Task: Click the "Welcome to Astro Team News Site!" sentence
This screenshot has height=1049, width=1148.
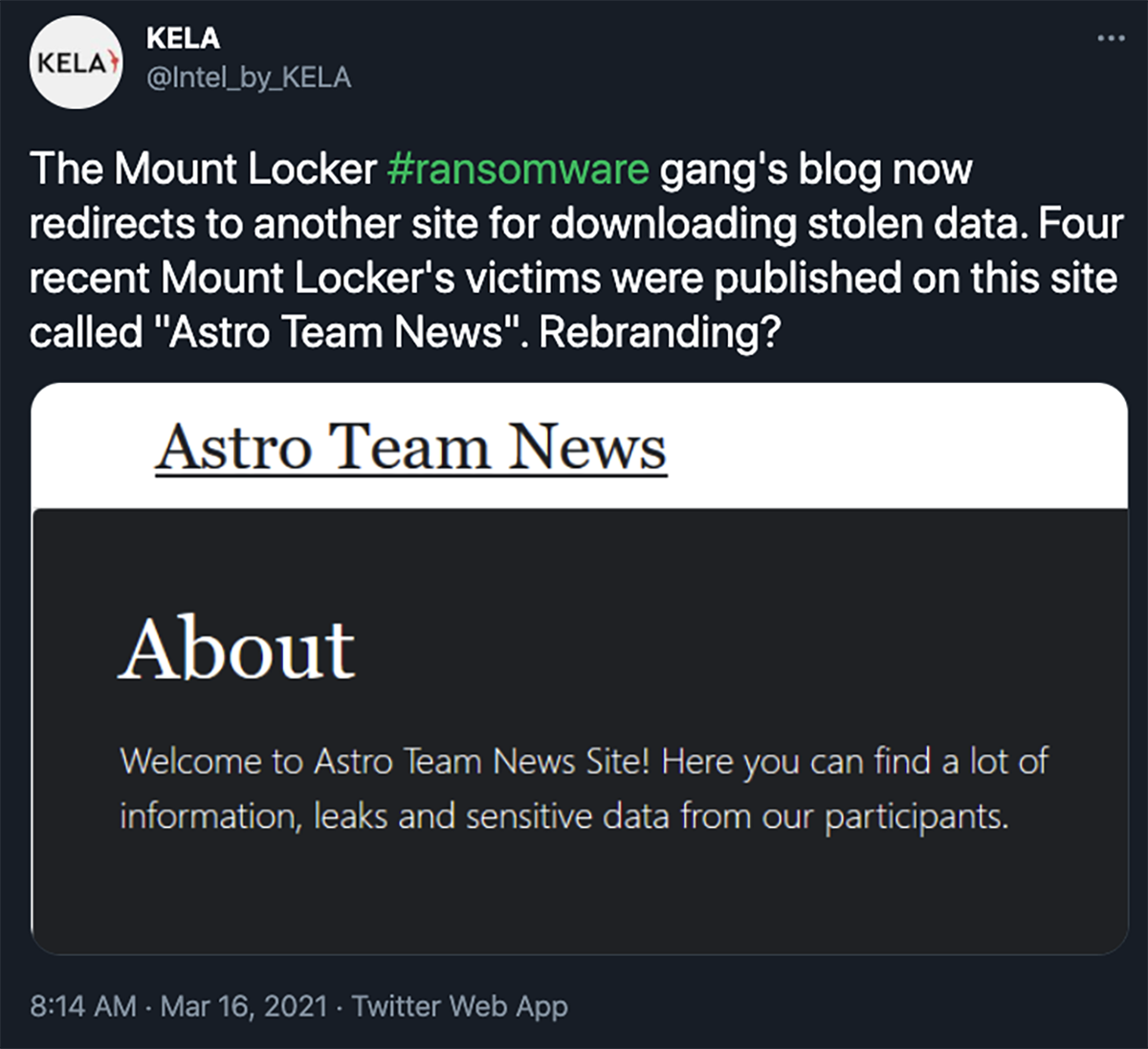Action: 385,762
